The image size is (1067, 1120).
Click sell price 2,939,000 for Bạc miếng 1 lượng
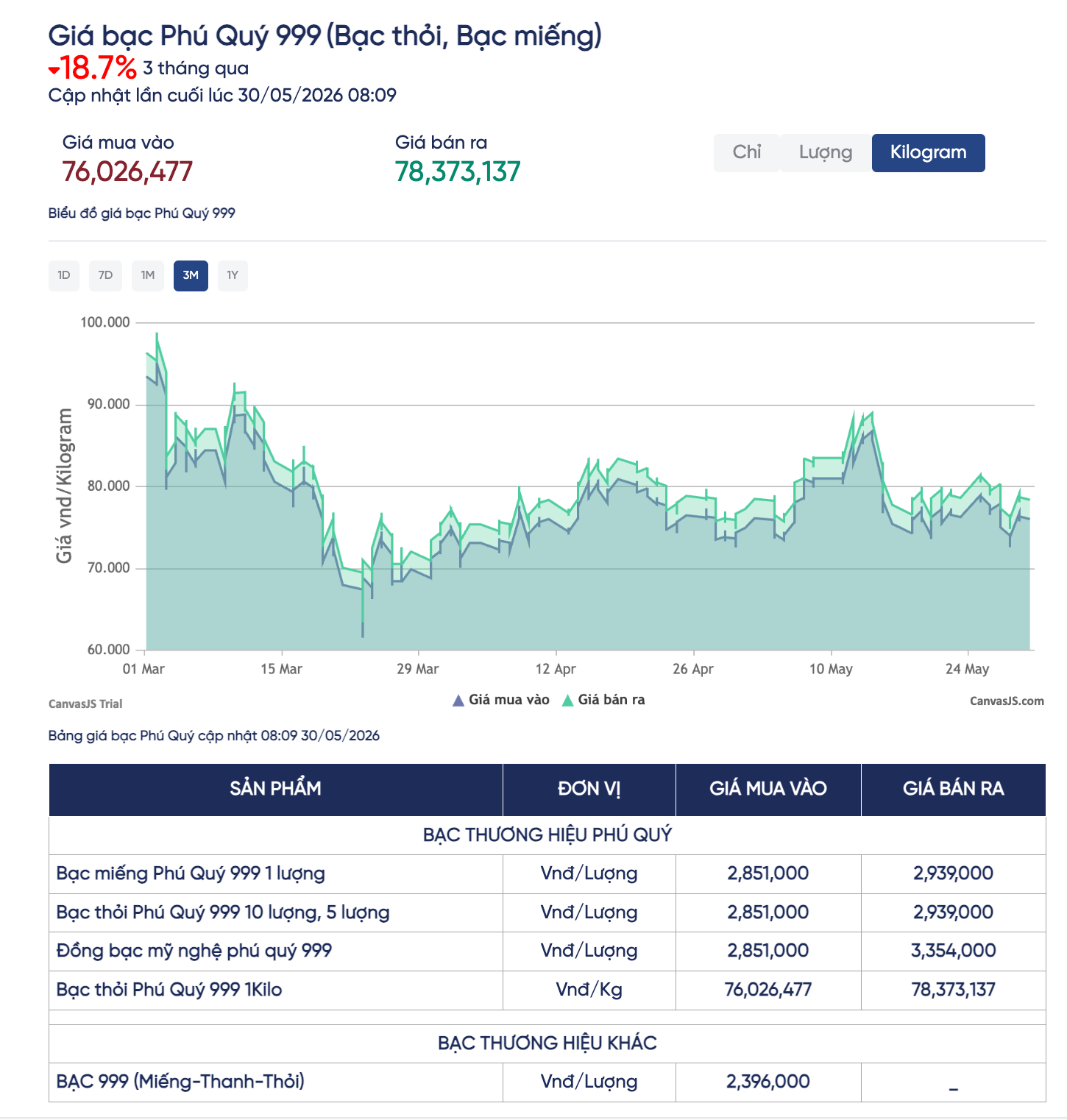tap(954, 873)
